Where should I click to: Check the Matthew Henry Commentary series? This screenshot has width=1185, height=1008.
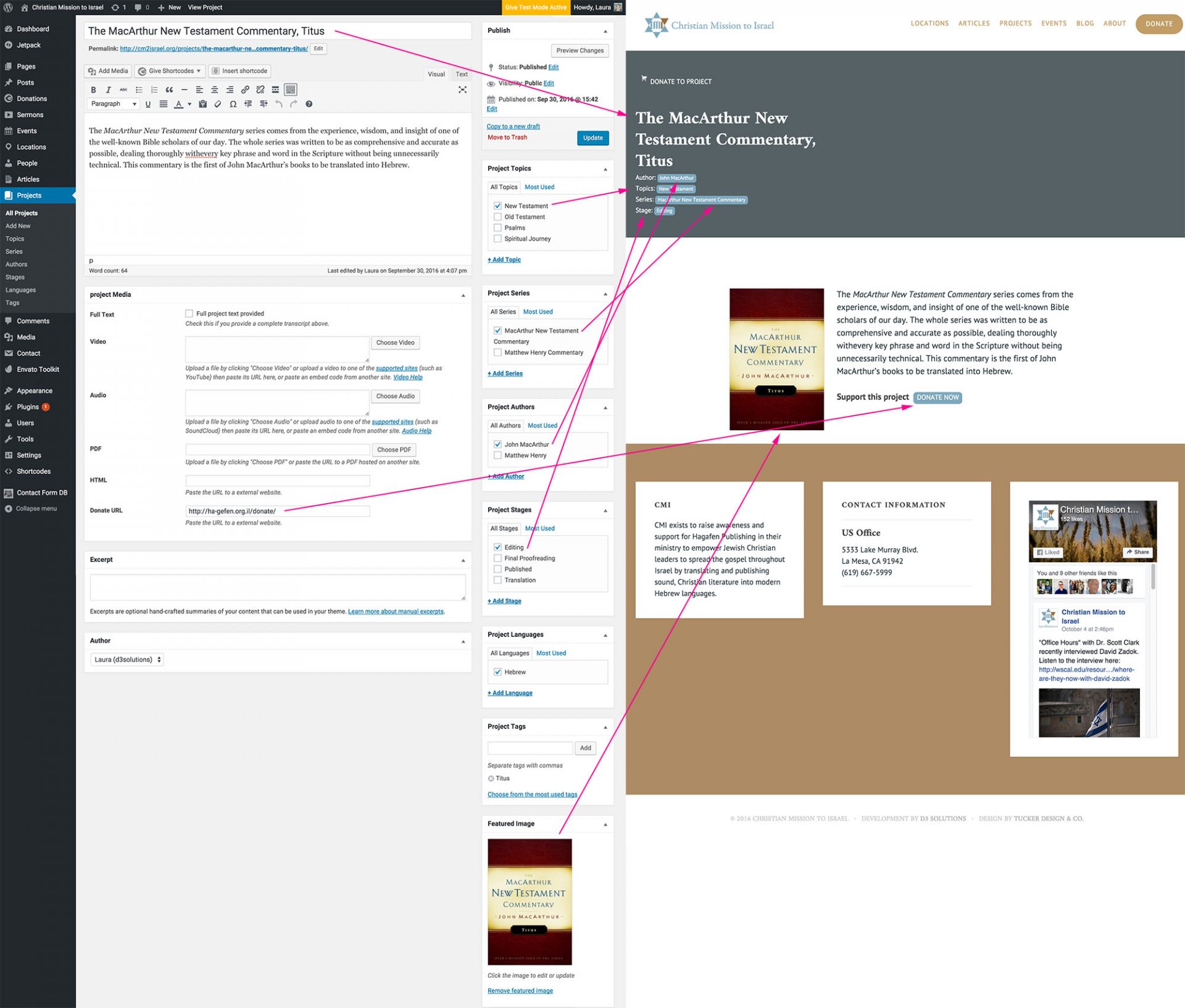pyautogui.click(x=497, y=353)
